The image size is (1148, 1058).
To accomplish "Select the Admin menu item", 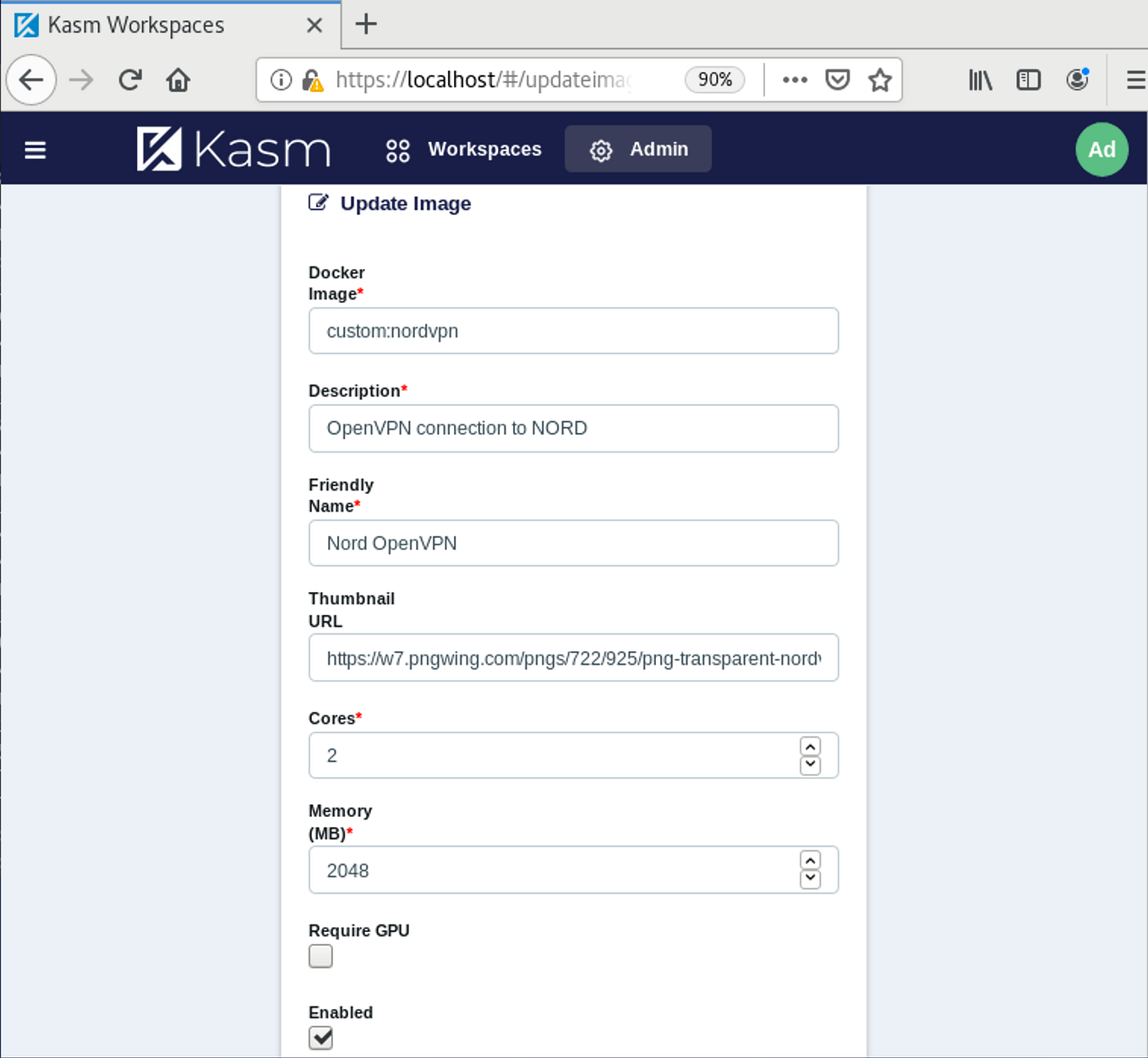I will tap(659, 149).
